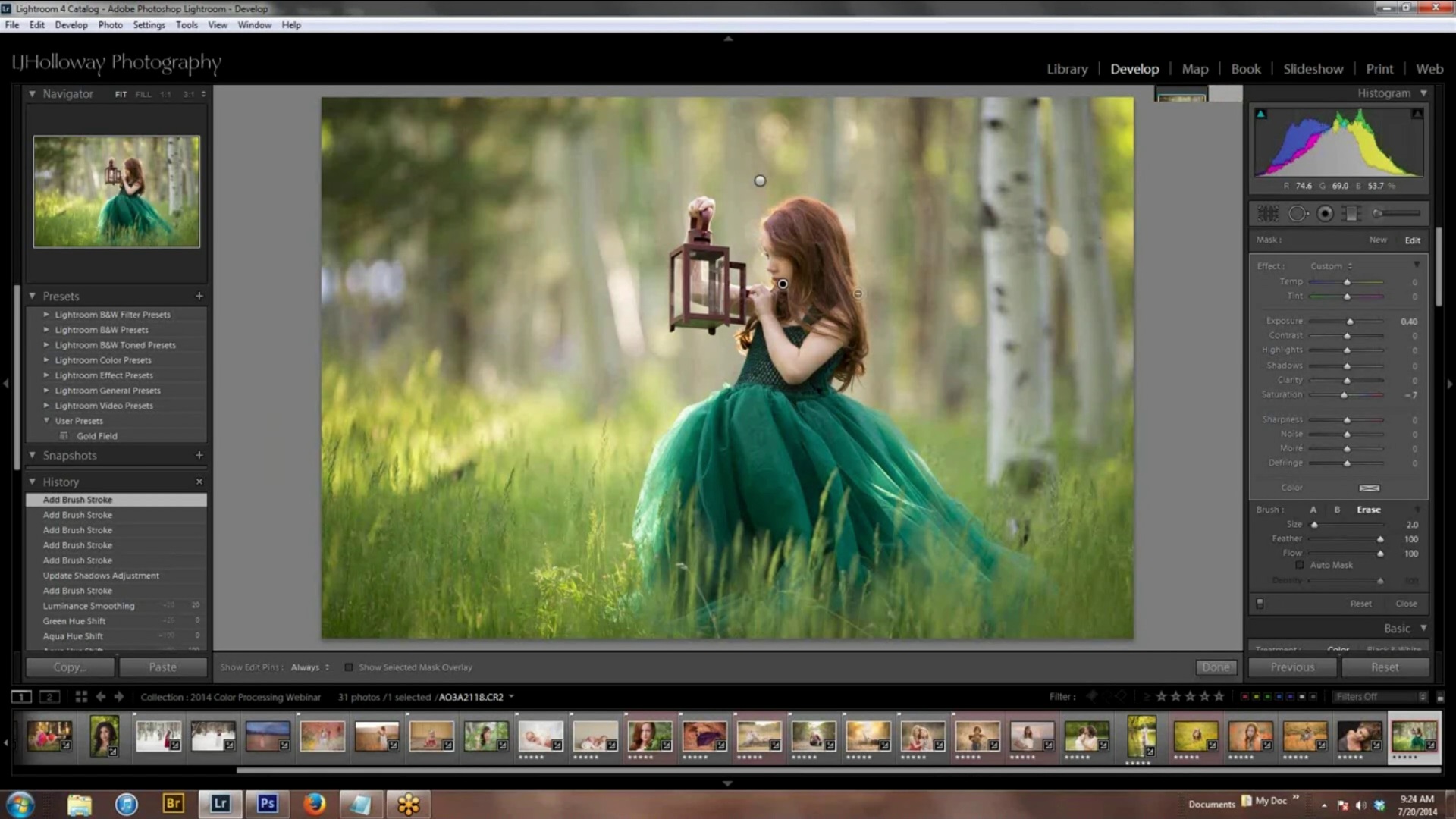
Task: Switch to the Map module
Action: [x=1194, y=69]
